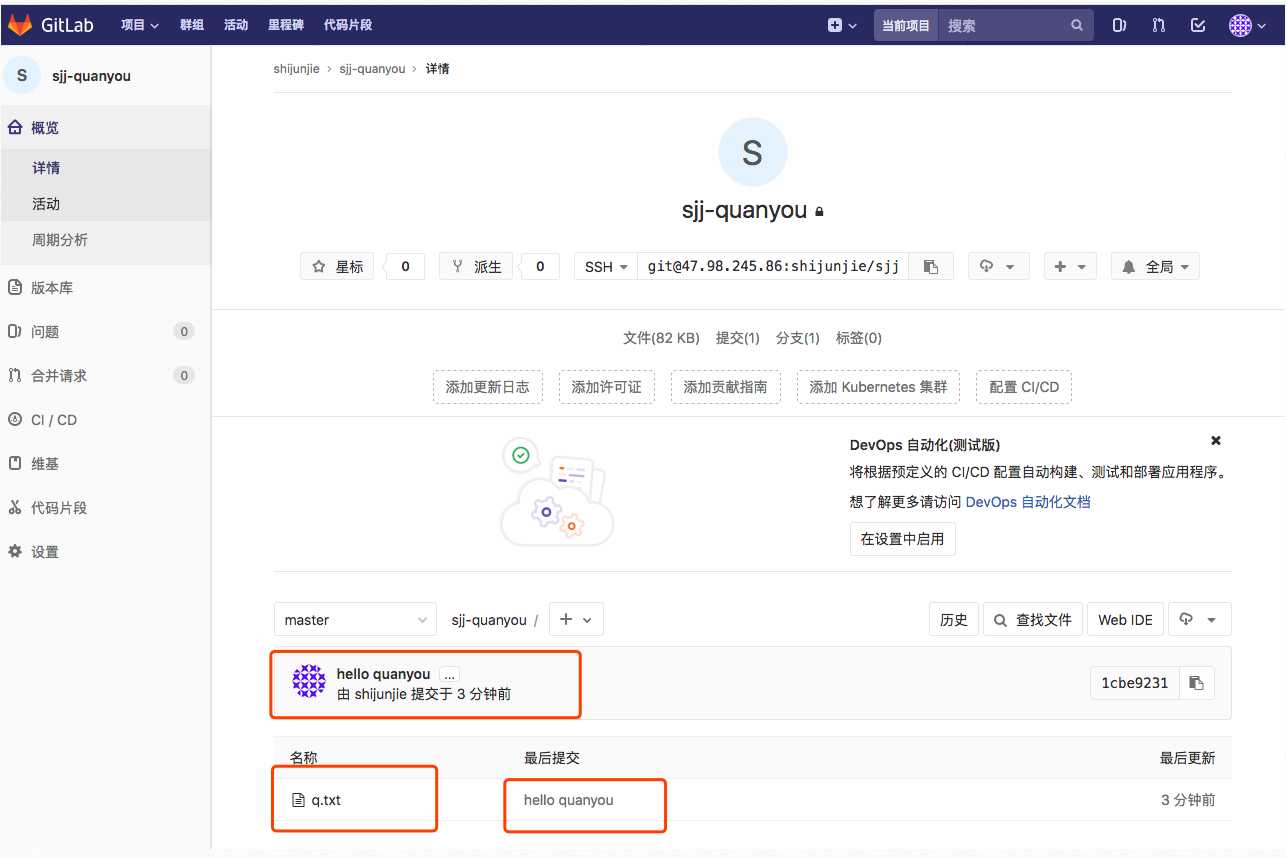Open the 活动 navbar item
Screen dimensions: 1286x858
pyautogui.click(x=236, y=26)
